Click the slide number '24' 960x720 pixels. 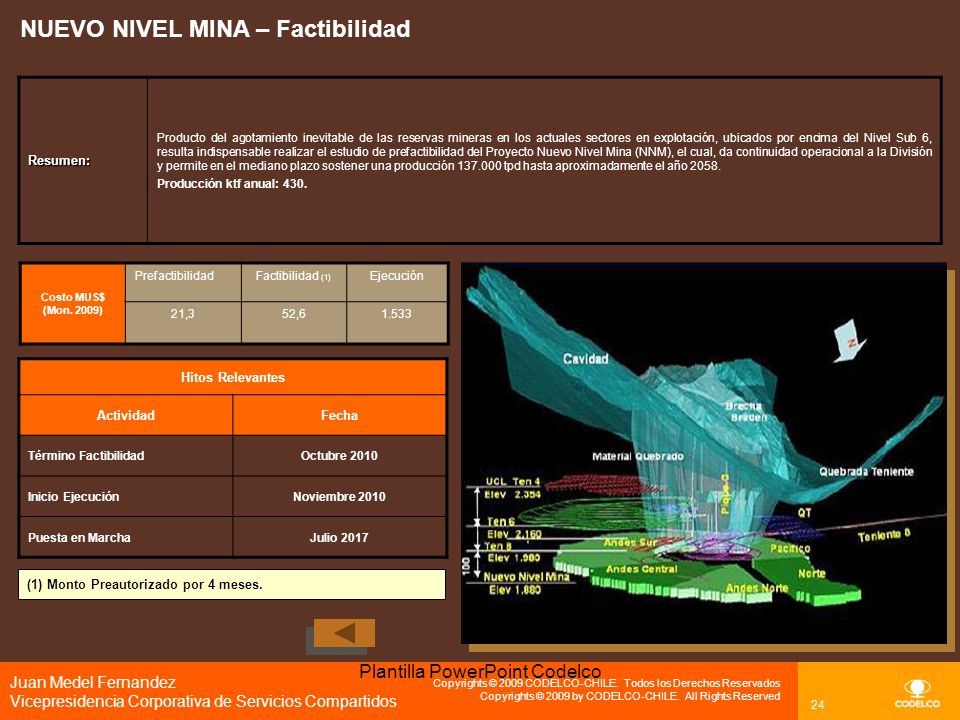tap(817, 705)
